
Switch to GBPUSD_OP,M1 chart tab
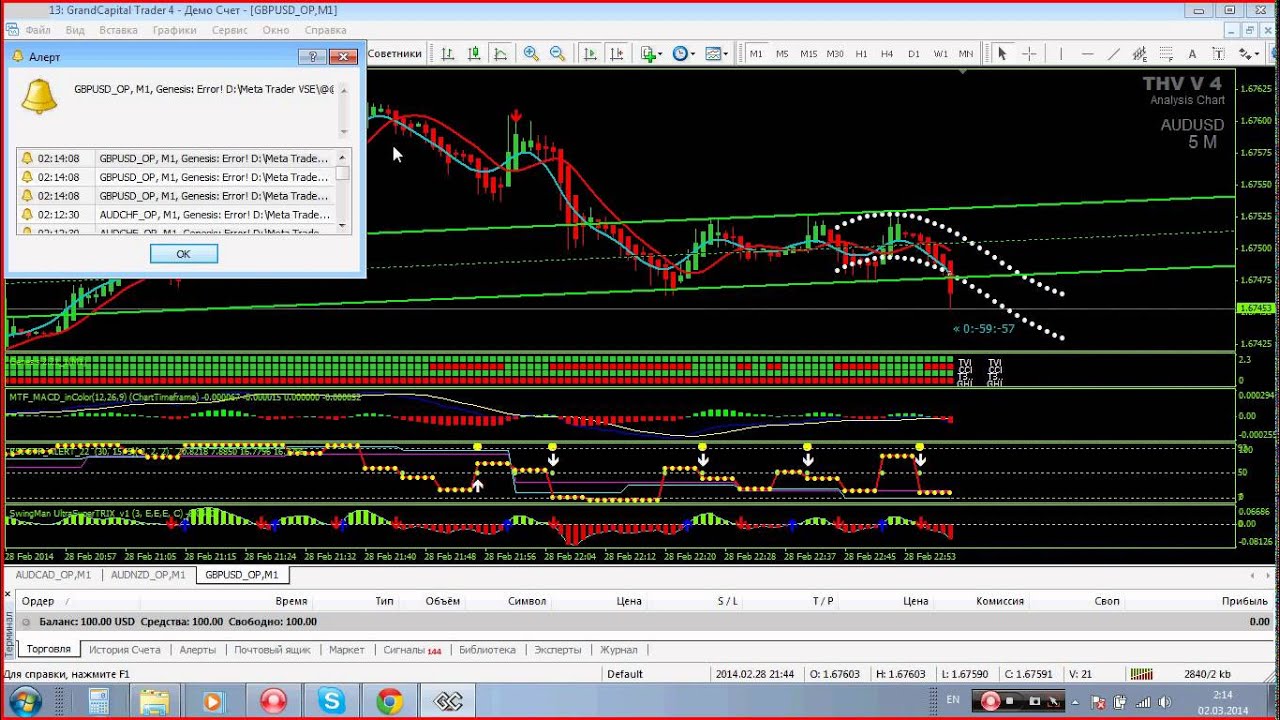coord(242,575)
